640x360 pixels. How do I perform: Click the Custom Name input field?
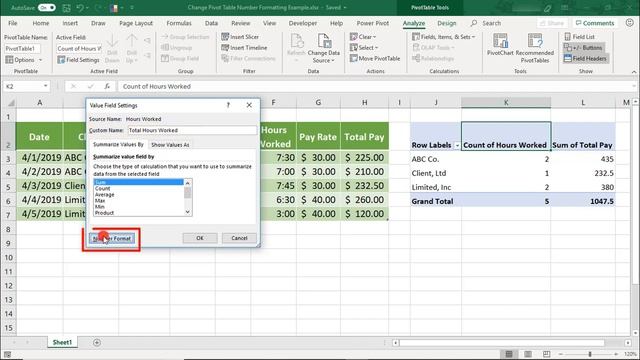[x=192, y=130]
